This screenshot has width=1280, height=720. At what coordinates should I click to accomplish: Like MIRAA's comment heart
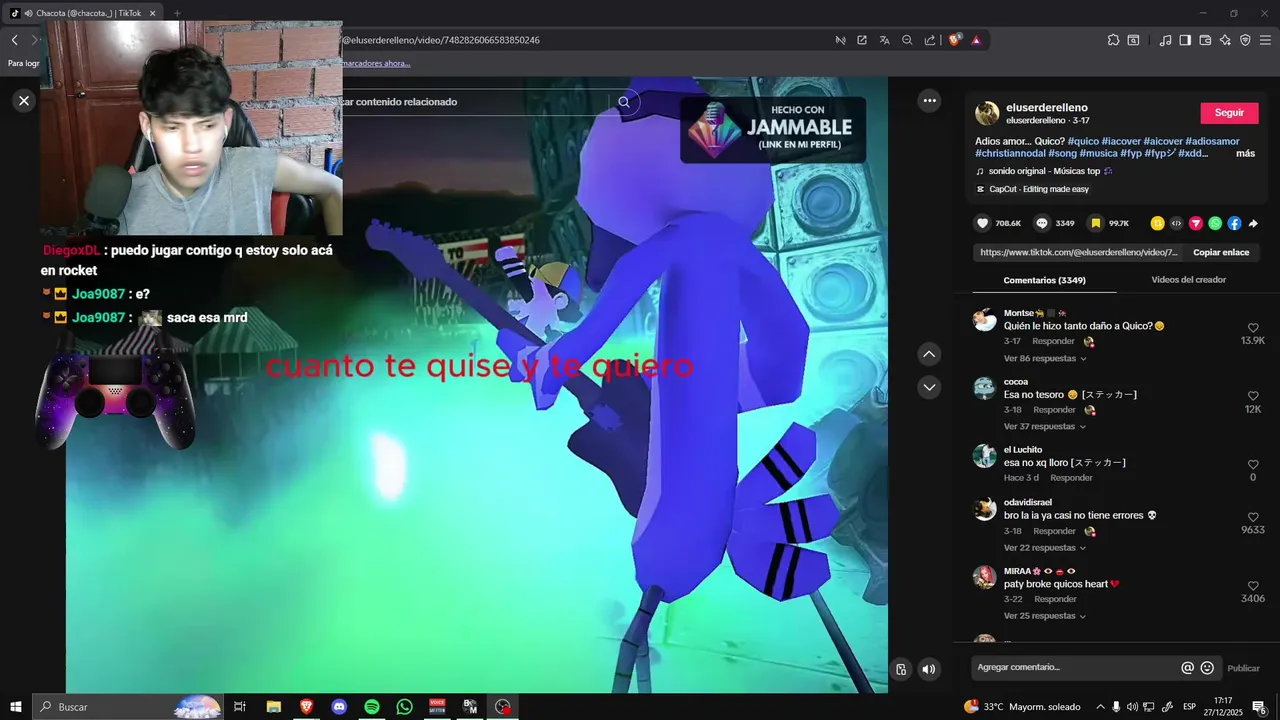tap(1253, 586)
